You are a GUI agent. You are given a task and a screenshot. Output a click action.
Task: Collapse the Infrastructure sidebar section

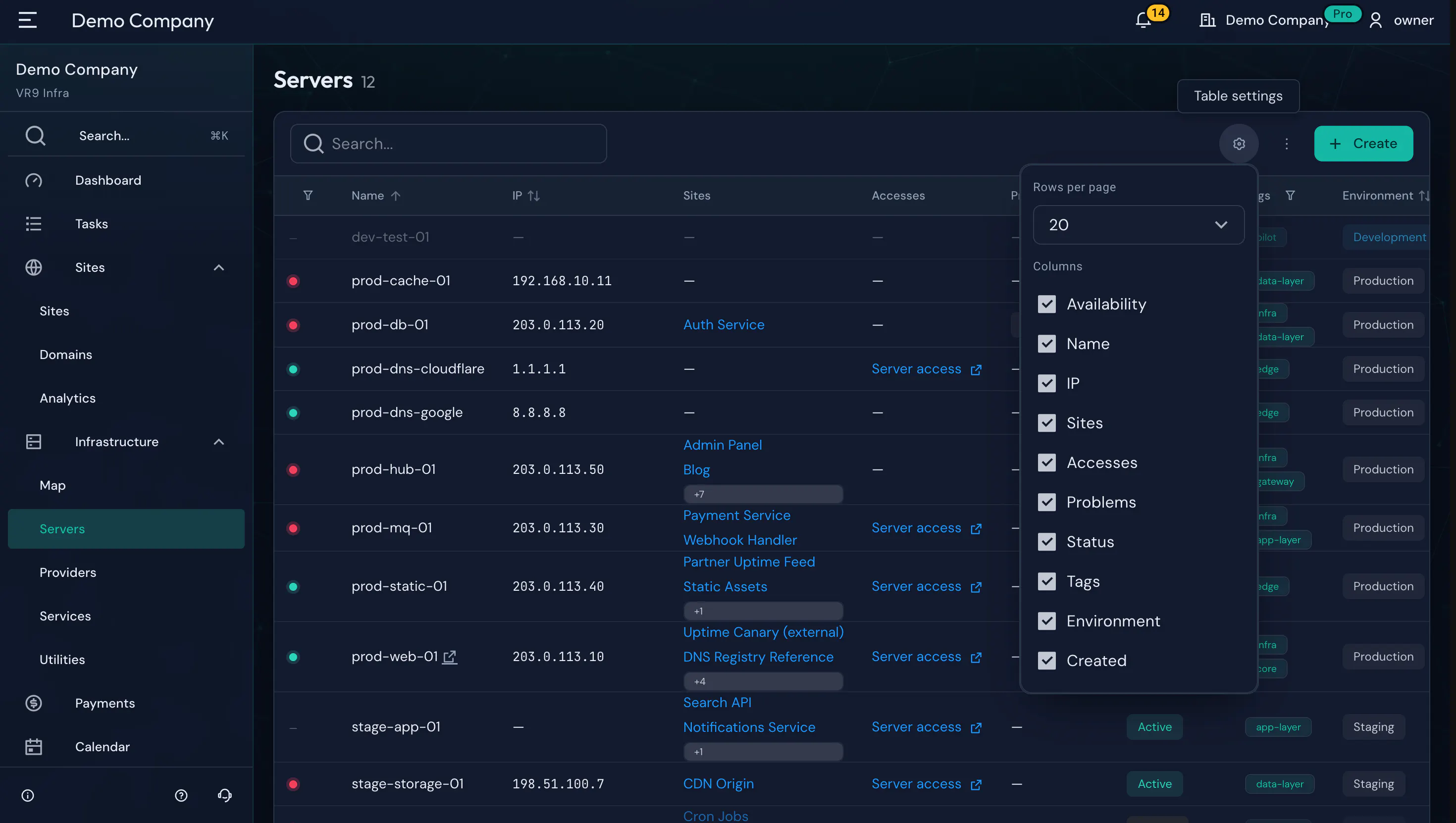tap(219, 442)
